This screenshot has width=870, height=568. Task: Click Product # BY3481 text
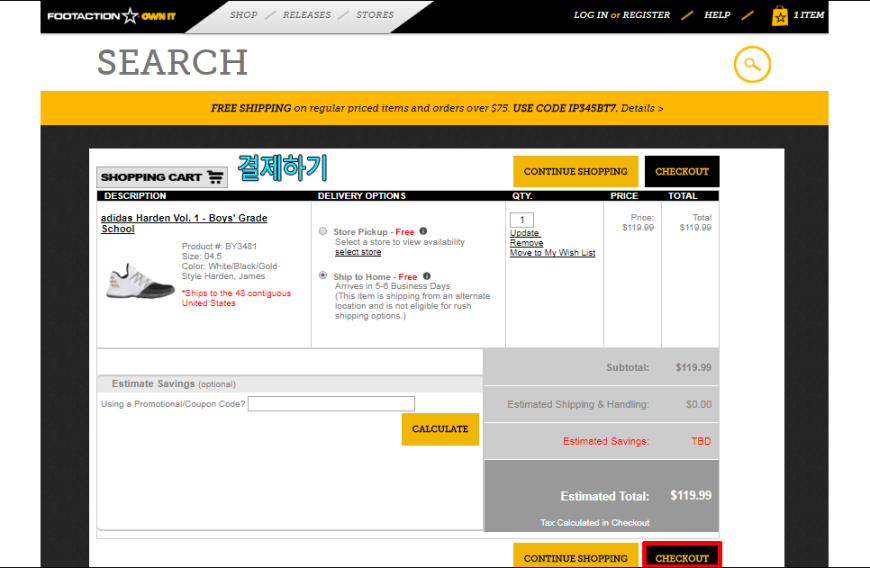click(219, 246)
